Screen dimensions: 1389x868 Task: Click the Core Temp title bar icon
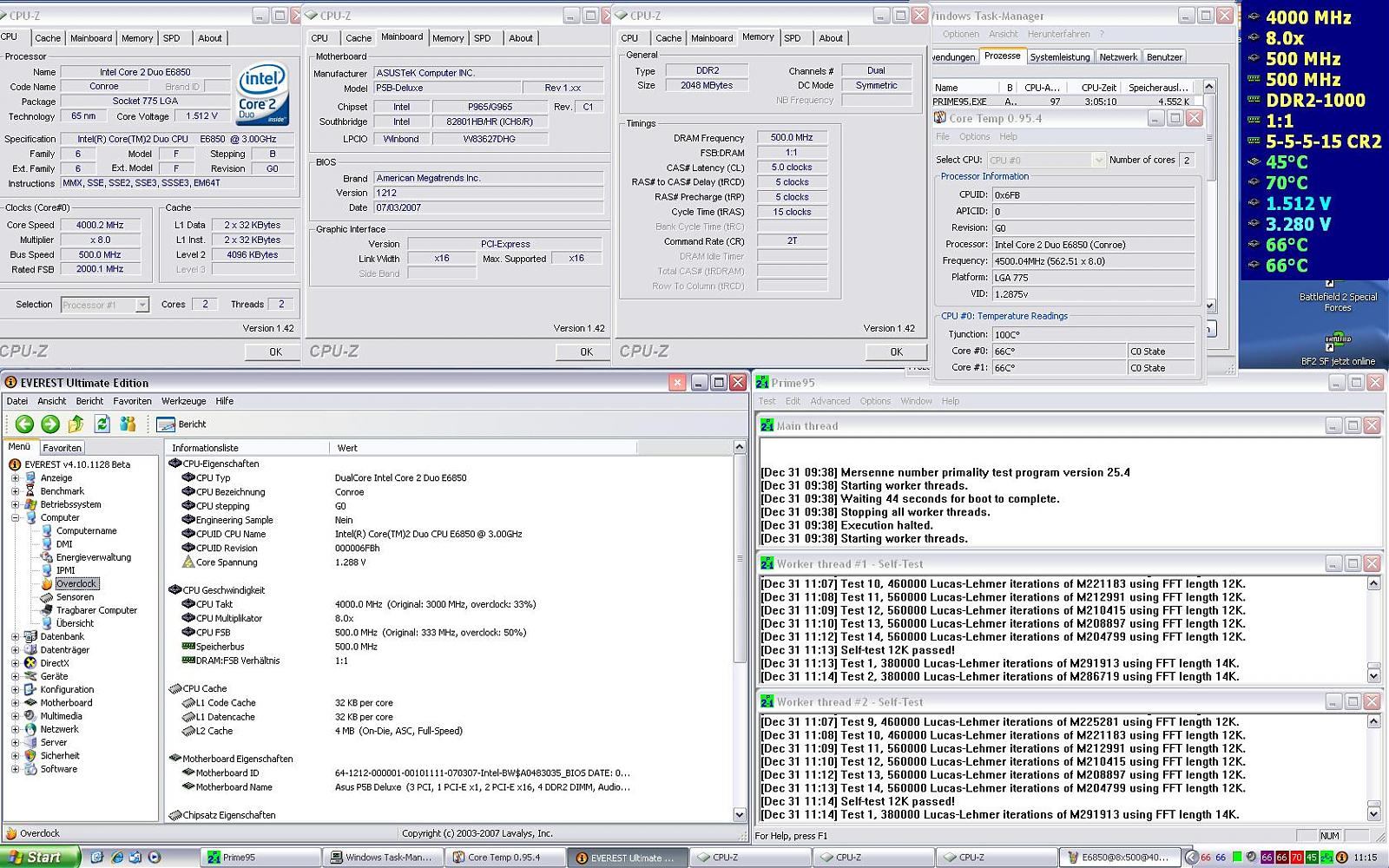pyautogui.click(x=939, y=118)
